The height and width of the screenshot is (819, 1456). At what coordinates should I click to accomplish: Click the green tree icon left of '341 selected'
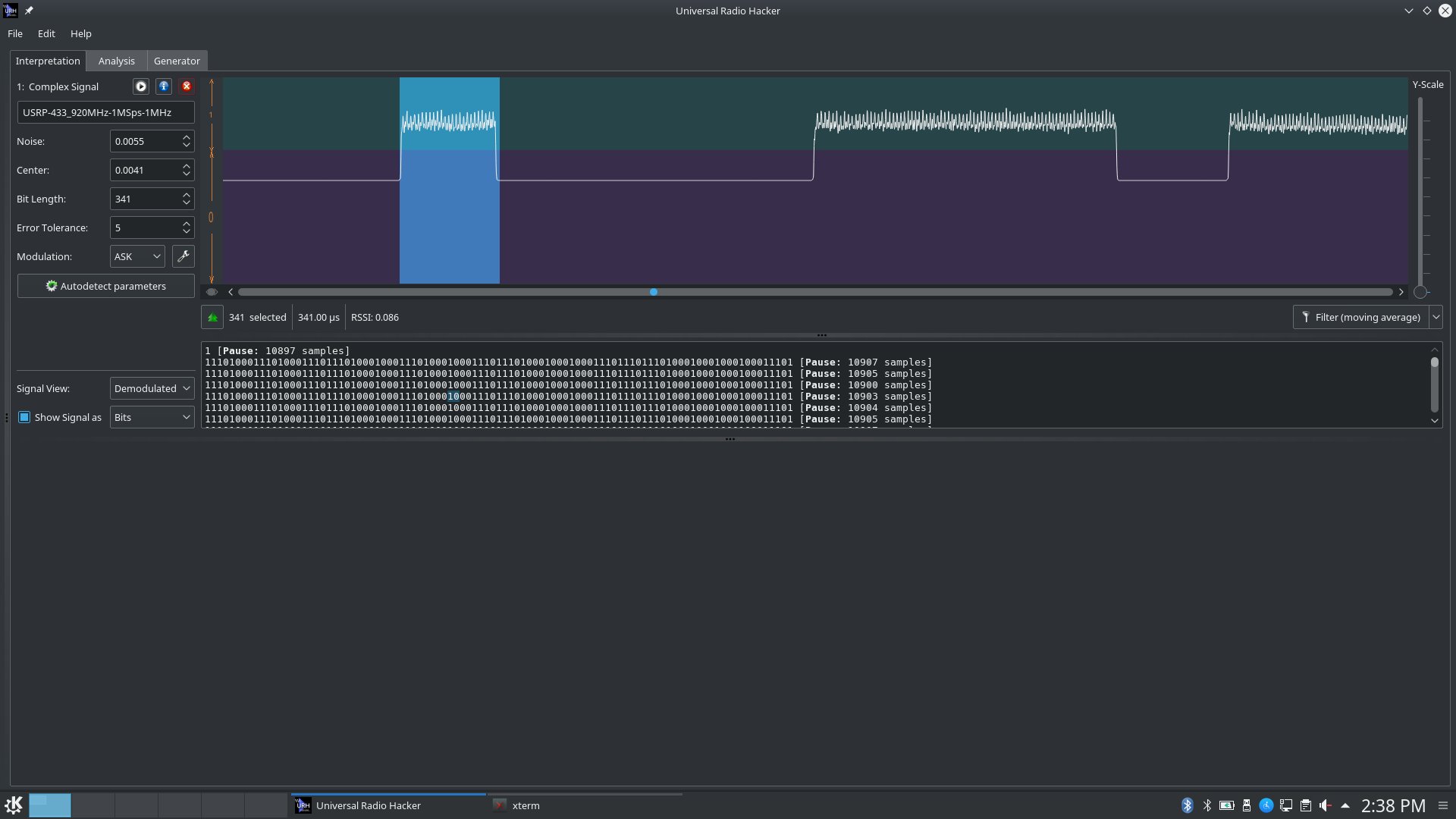point(212,317)
